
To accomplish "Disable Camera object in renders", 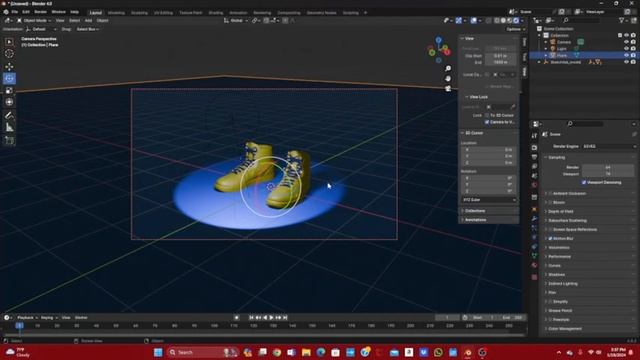I will pyautogui.click(x=633, y=42).
